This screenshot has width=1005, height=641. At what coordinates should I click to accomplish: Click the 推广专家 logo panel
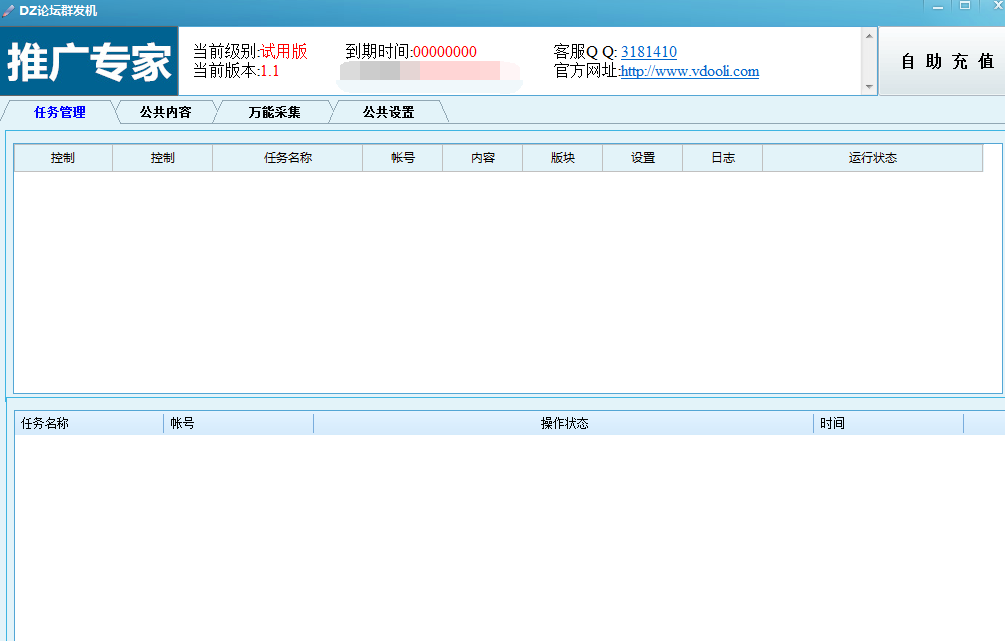click(x=88, y=61)
